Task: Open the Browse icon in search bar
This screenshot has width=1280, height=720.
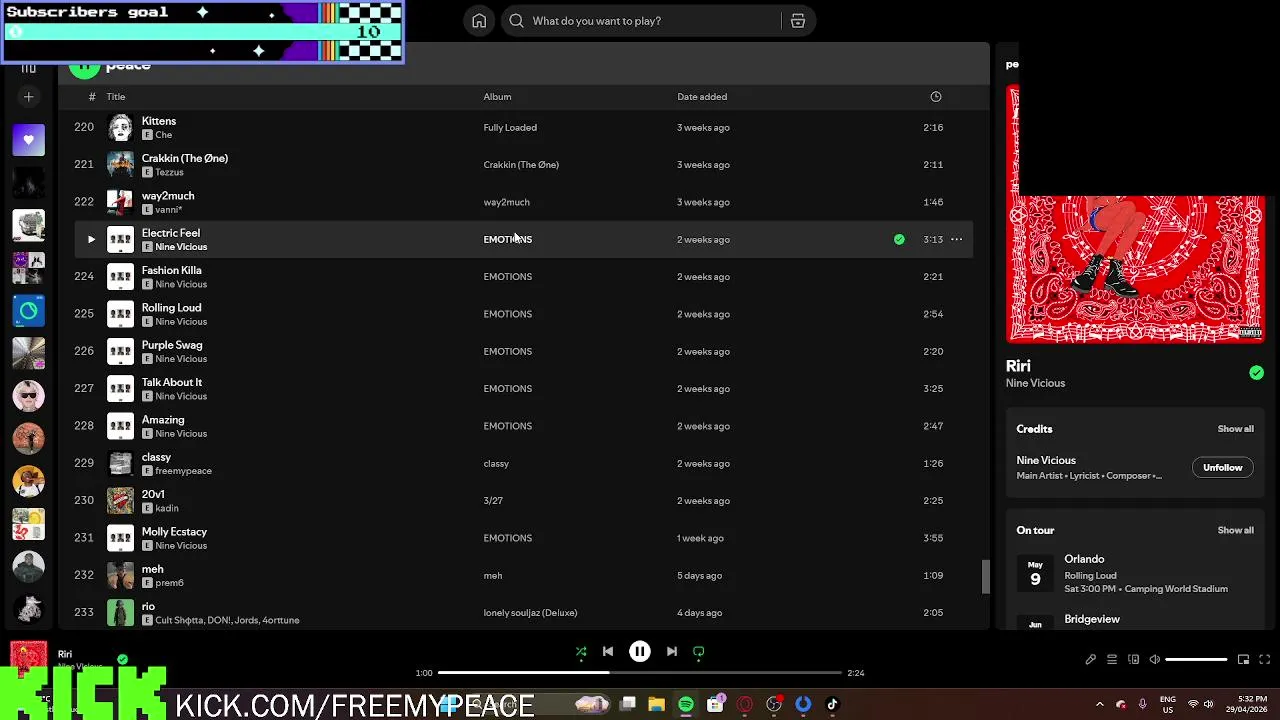Action: [x=798, y=21]
